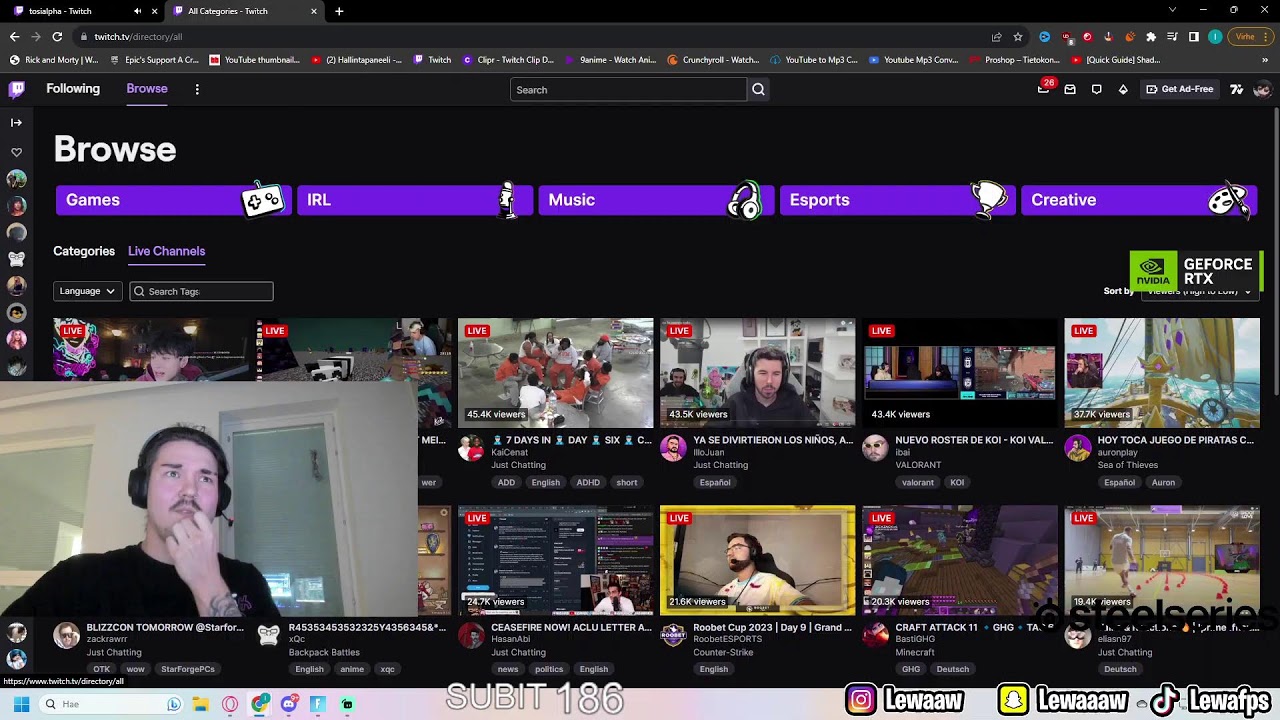Open ibai's 43.4K viewers VALORANT thumbnail

click(x=960, y=373)
